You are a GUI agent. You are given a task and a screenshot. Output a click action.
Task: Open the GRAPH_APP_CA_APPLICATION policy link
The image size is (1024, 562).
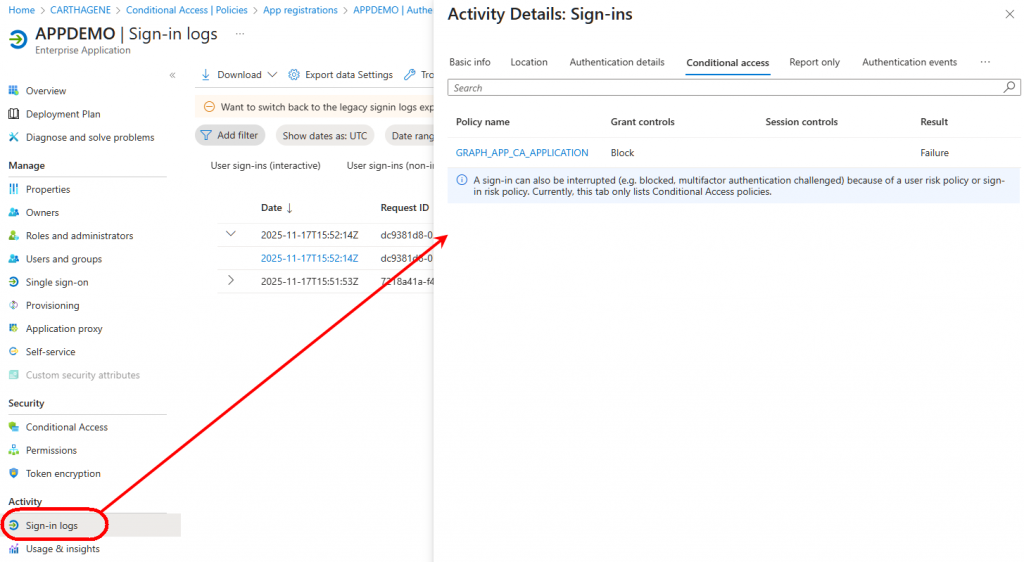point(522,153)
